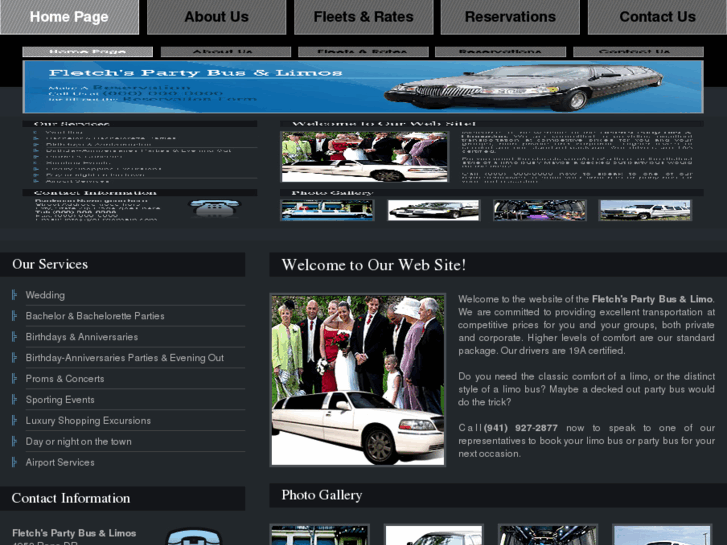Click the black stretch limo in the banner
Viewport: 727px width, 545px height.
click(524, 87)
